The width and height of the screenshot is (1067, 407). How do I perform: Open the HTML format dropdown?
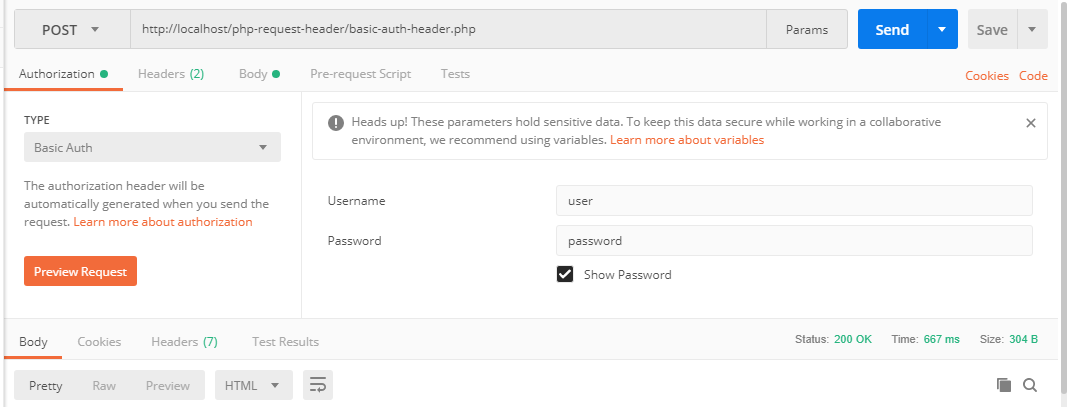(253, 385)
